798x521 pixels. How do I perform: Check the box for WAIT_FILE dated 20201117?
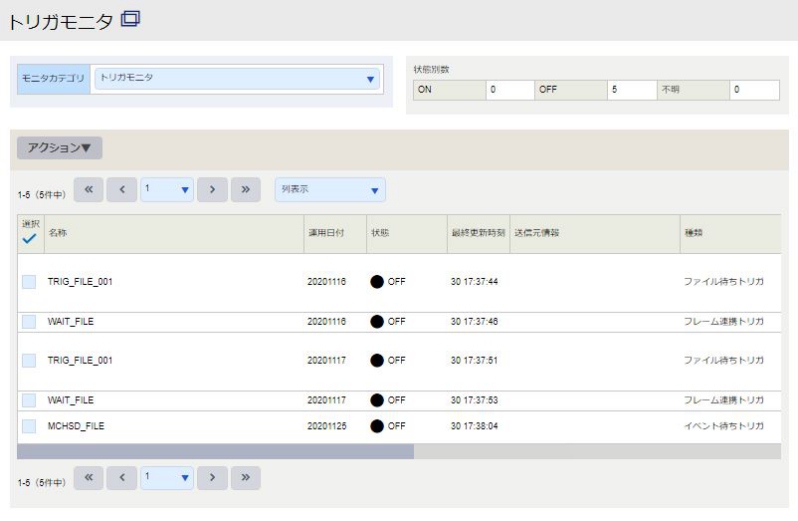(29, 400)
